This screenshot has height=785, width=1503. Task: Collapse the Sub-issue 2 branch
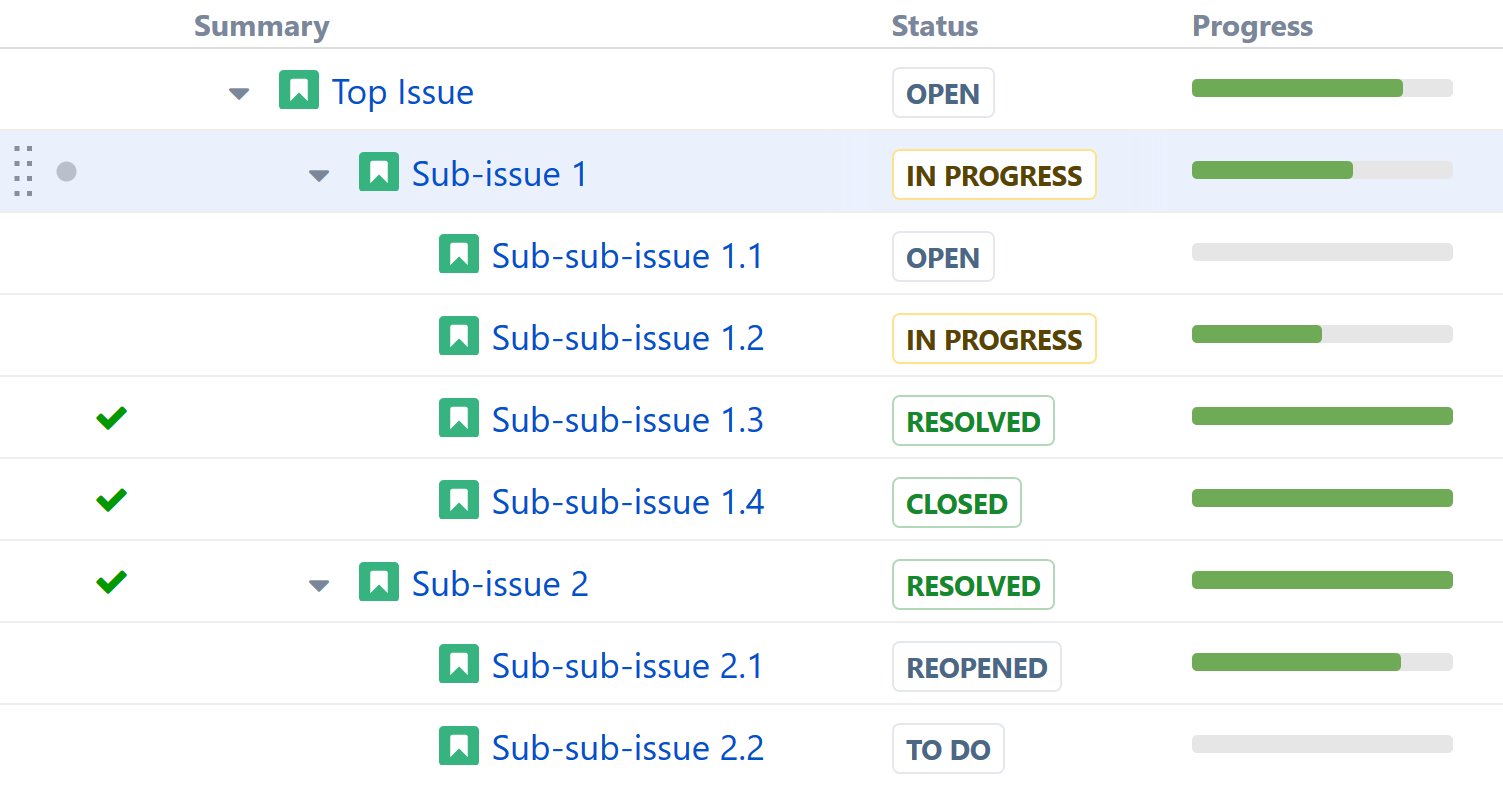tap(318, 584)
